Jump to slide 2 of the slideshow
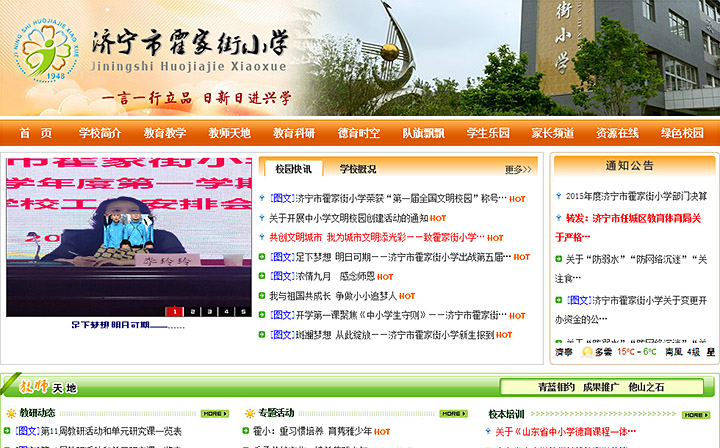 click(x=191, y=311)
